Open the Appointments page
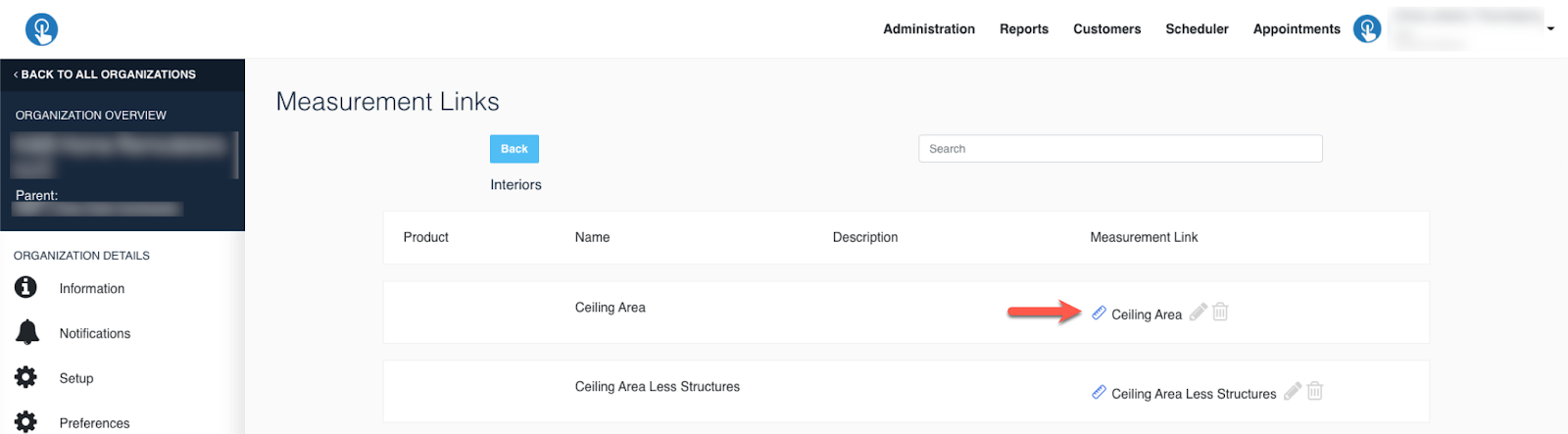 click(x=1297, y=29)
